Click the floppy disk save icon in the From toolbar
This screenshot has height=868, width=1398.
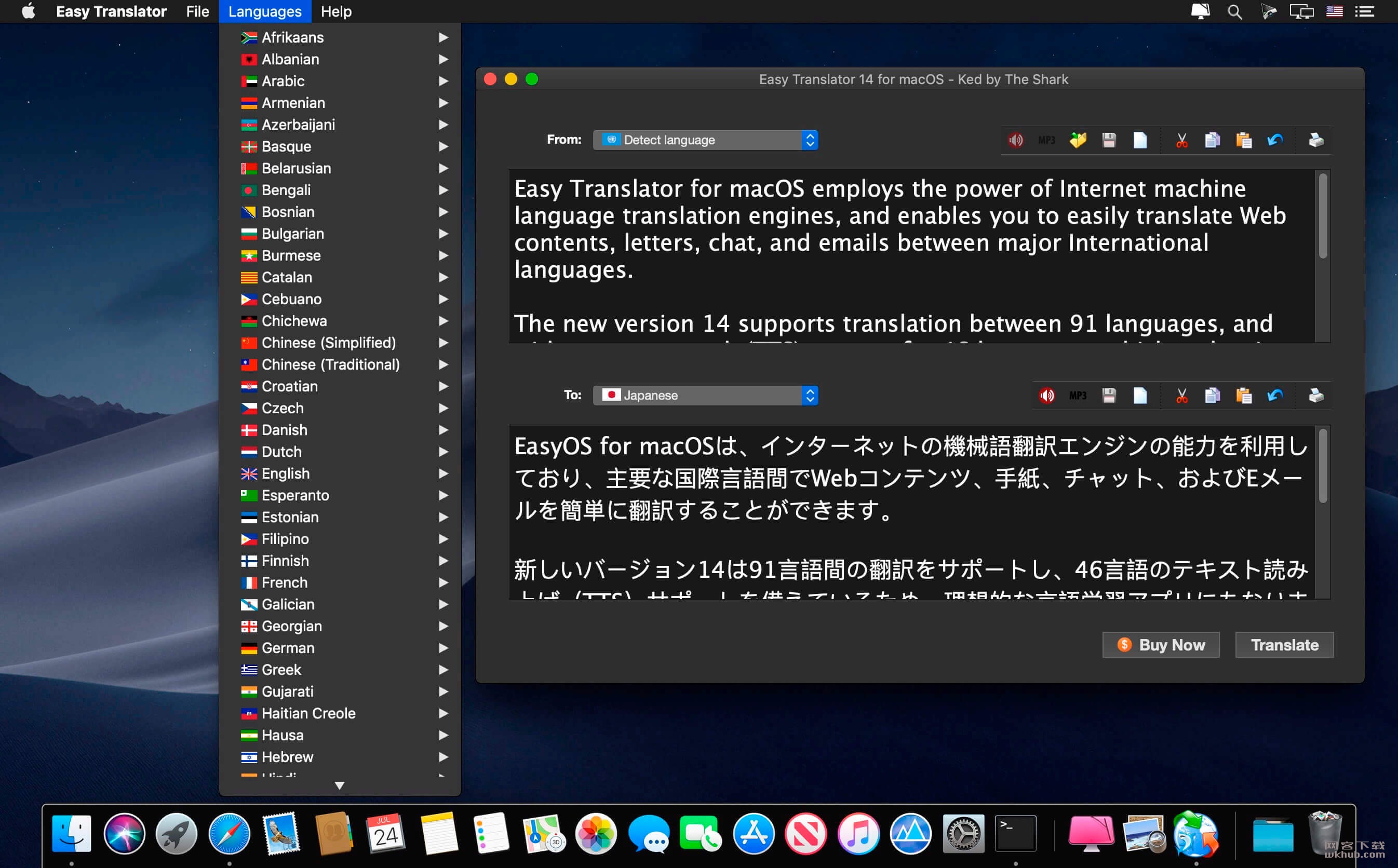1109,140
